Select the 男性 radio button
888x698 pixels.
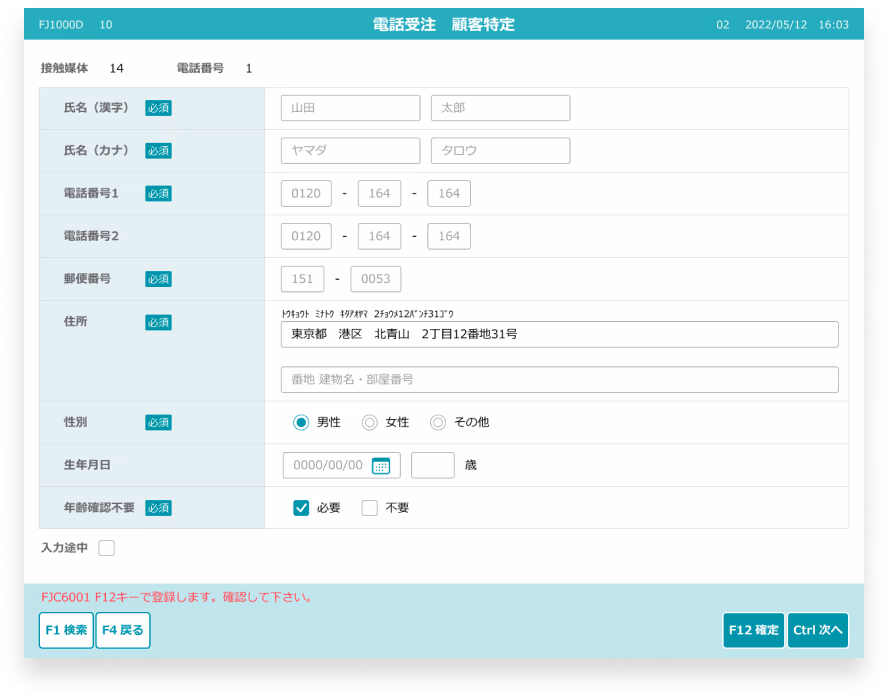301,422
